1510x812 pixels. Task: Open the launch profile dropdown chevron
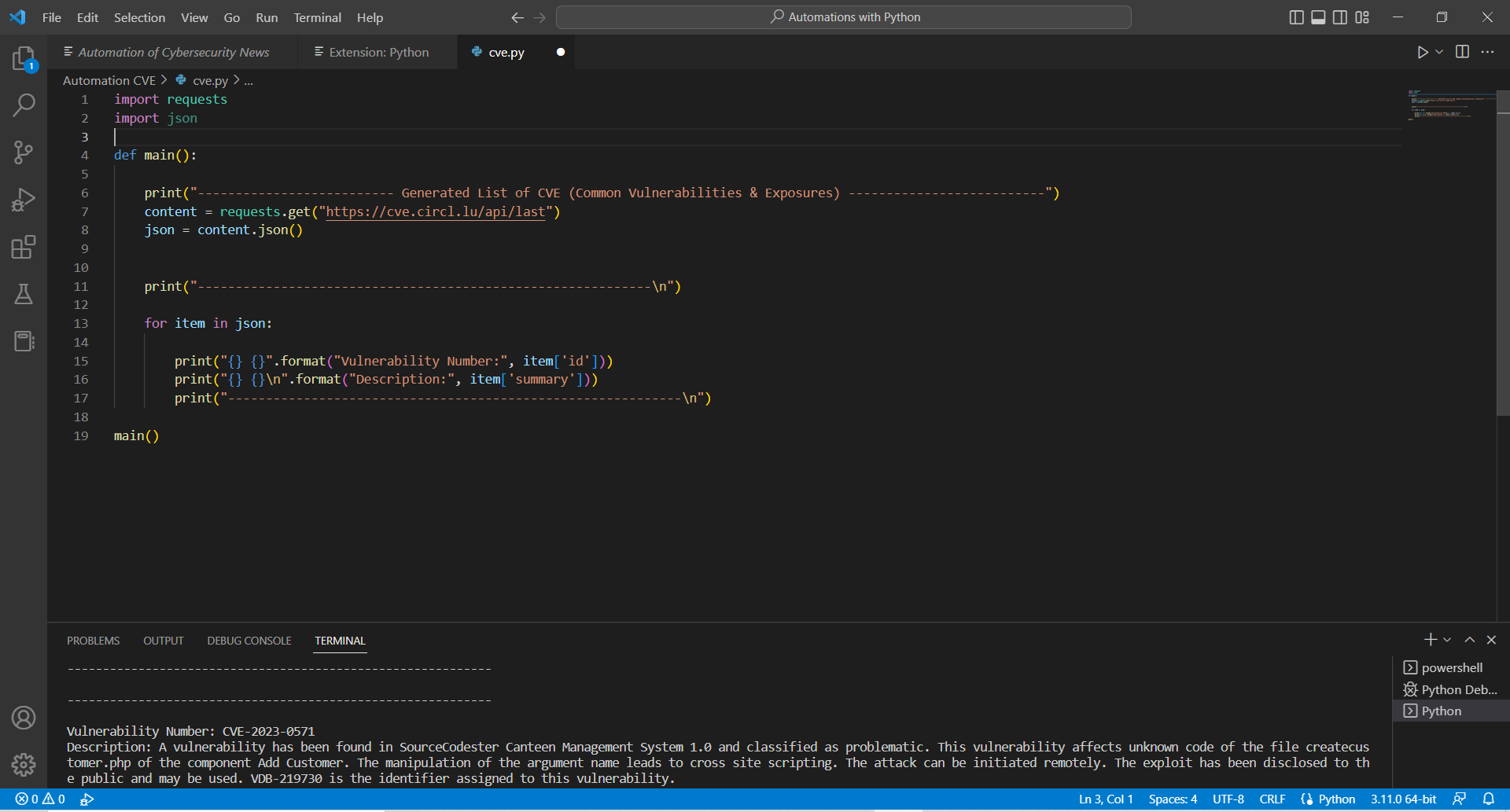coord(1447,640)
